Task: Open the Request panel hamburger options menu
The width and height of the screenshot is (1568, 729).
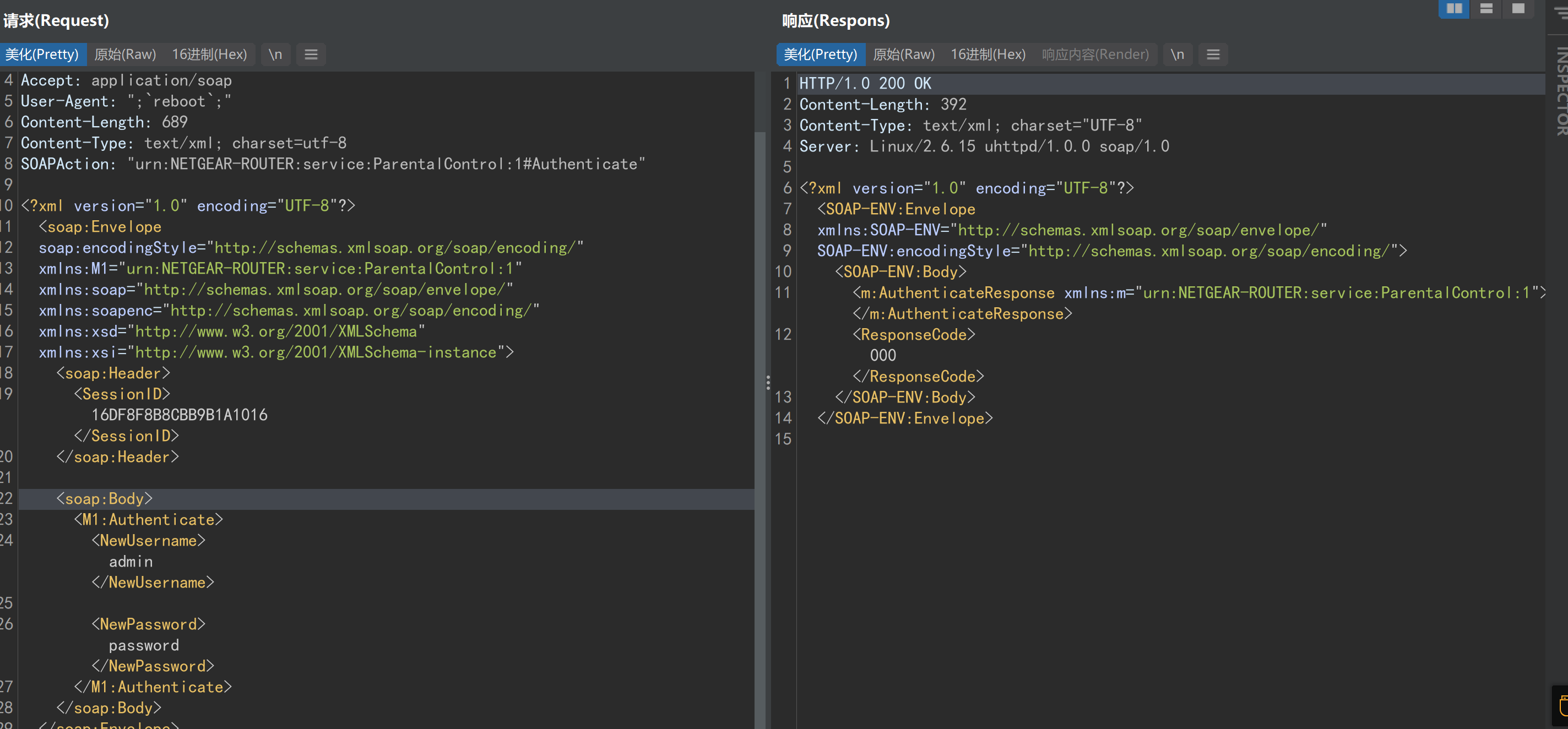Action: click(311, 54)
